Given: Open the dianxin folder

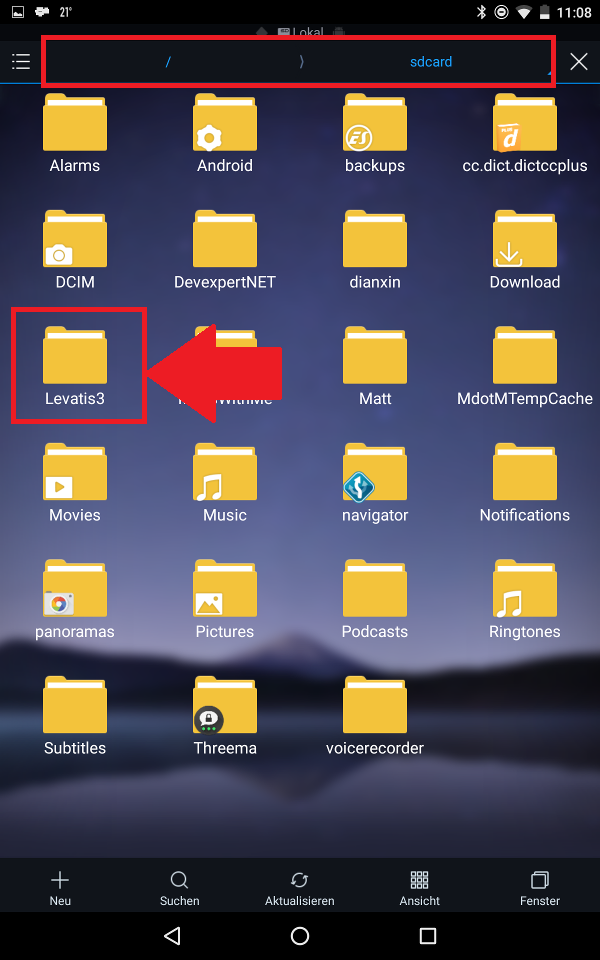Looking at the screenshot, I should tap(375, 250).
